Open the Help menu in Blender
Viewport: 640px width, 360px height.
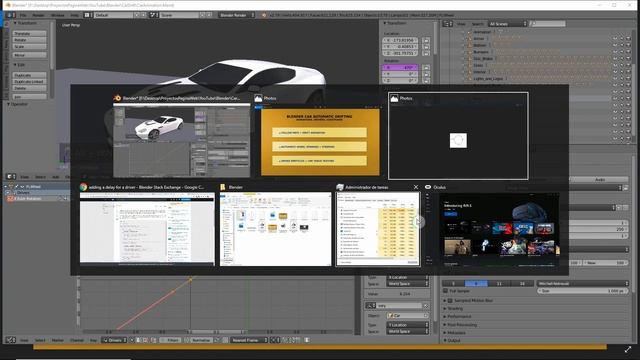click(75, 15)
